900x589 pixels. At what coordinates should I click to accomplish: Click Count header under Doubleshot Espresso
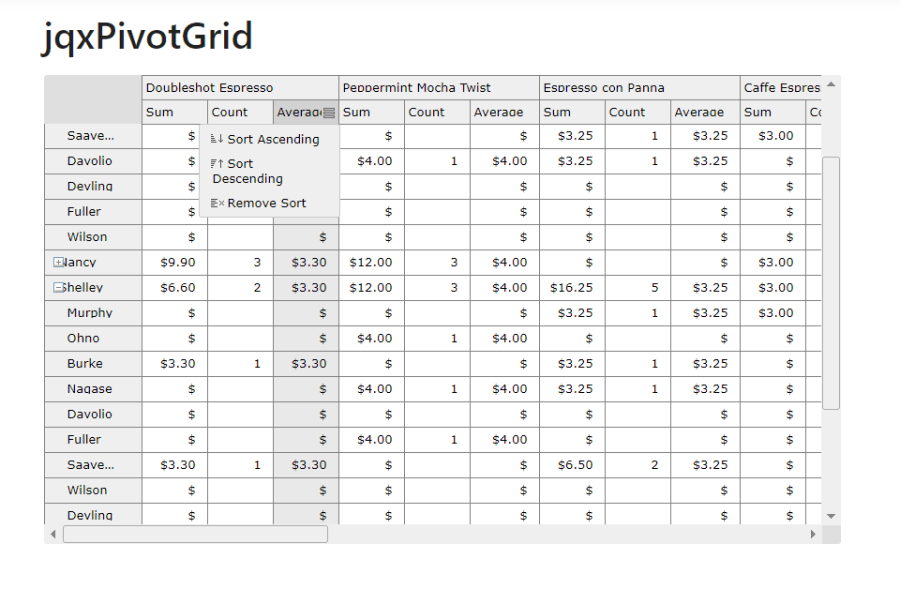click(x=240, y=112)
